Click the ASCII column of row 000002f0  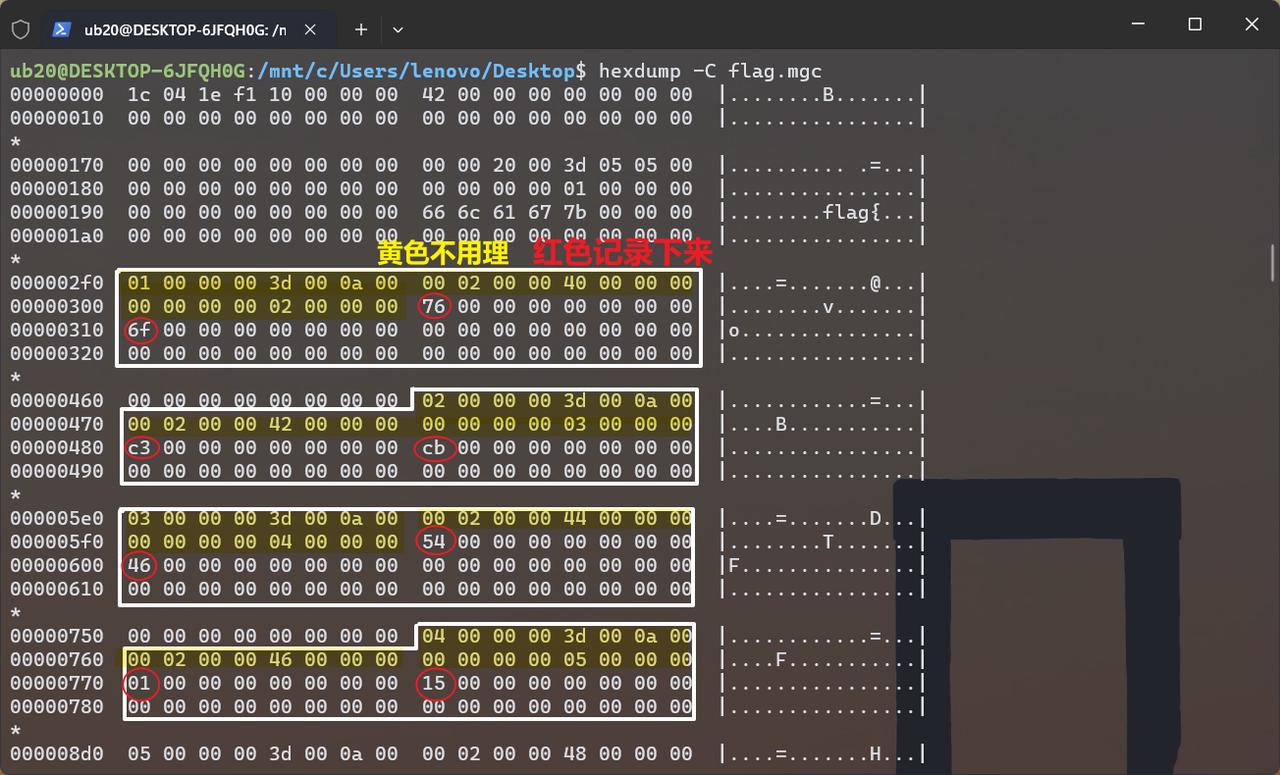822,283
